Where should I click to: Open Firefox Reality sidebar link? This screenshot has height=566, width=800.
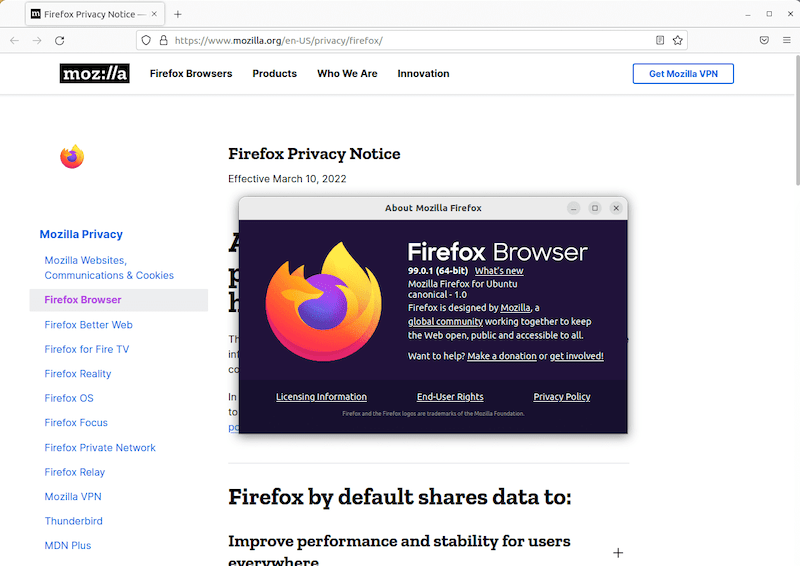coord(78,374)
